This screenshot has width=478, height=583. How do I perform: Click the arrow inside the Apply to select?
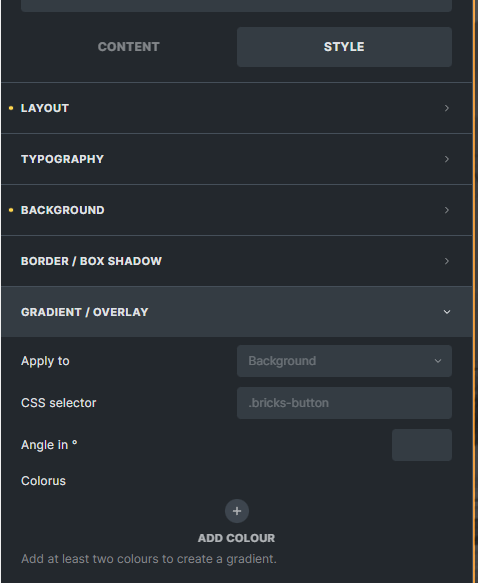pos(438,361)
